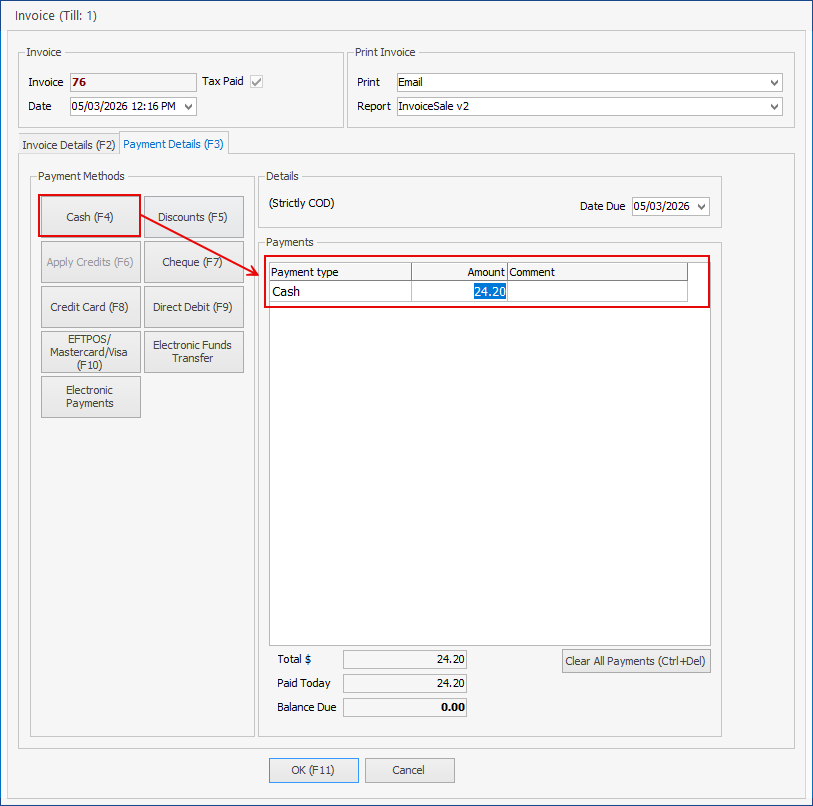813x806 pixels.
Task: Clear All Payments (Ctrl+Del) button
Action: tap(636, 661)
